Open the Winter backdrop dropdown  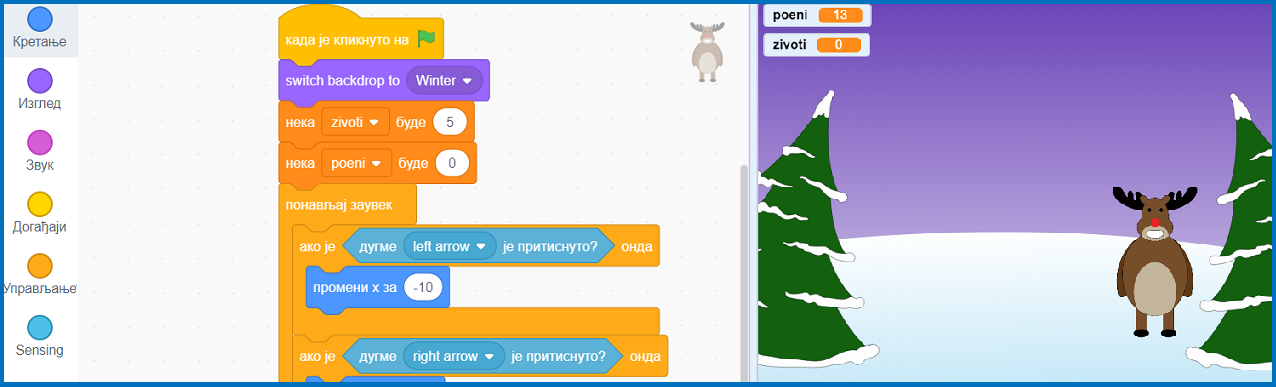[445, 80]
